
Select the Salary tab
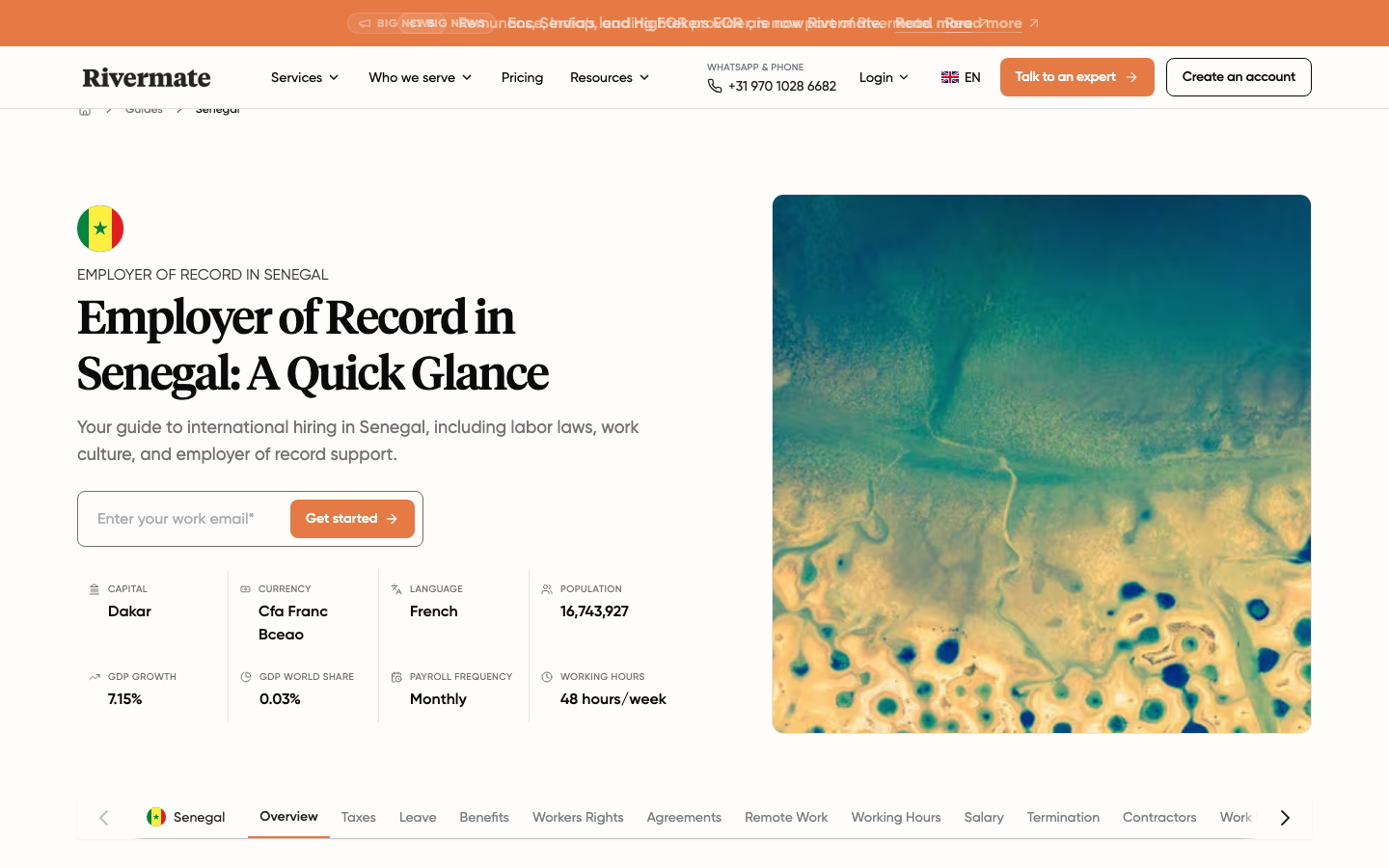[x=984, y=817]
